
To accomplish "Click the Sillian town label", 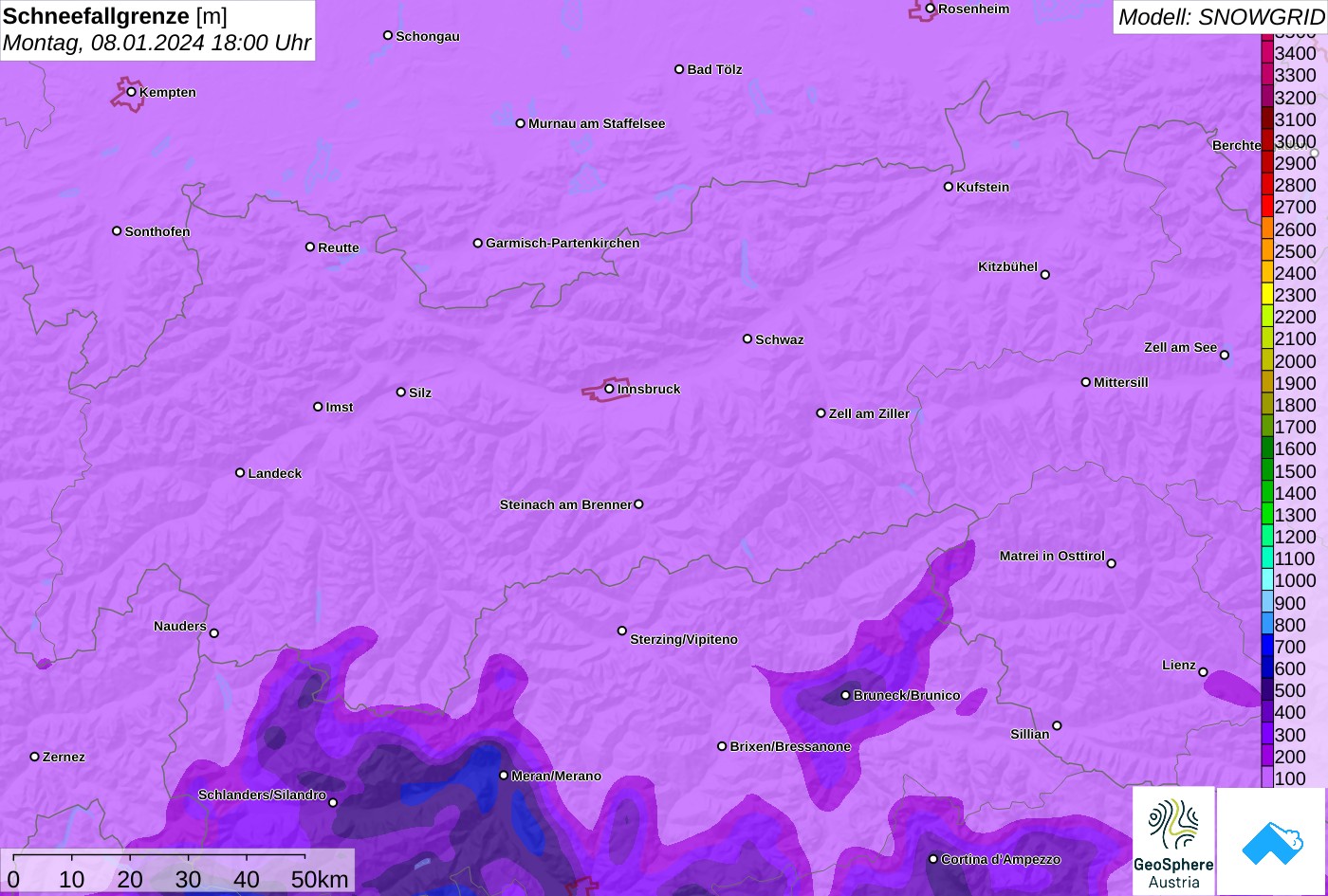I will pyautogui.click(x=1030, y=734).
